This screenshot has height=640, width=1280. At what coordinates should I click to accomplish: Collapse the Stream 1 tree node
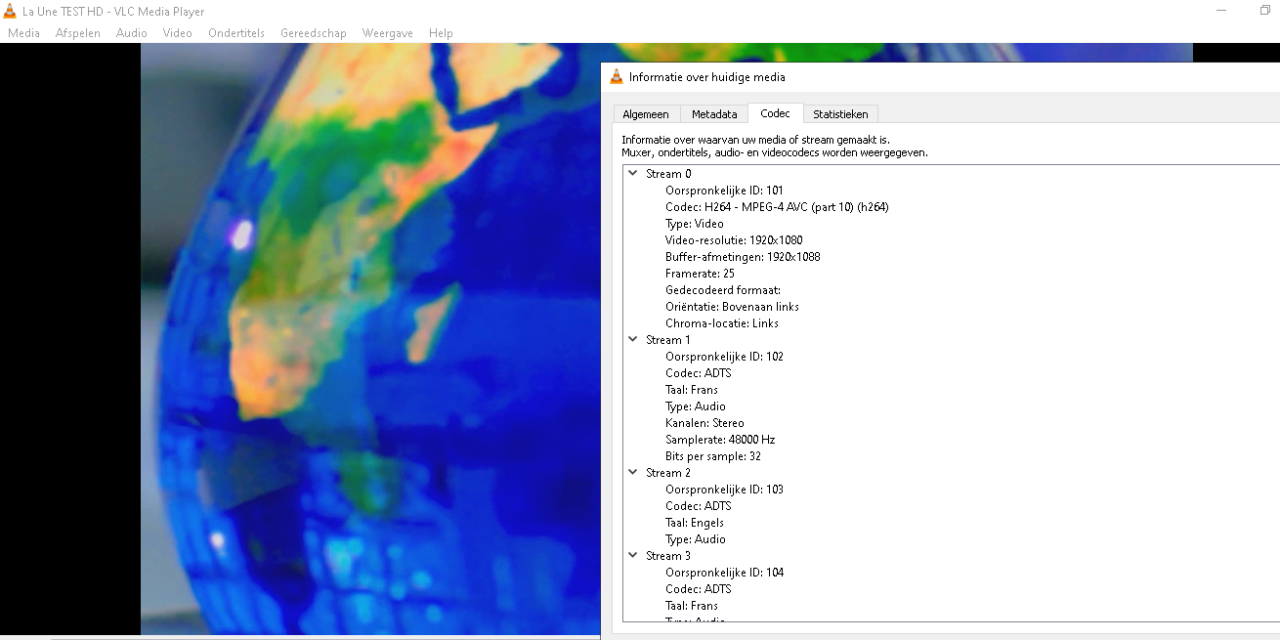pos(633,340)
